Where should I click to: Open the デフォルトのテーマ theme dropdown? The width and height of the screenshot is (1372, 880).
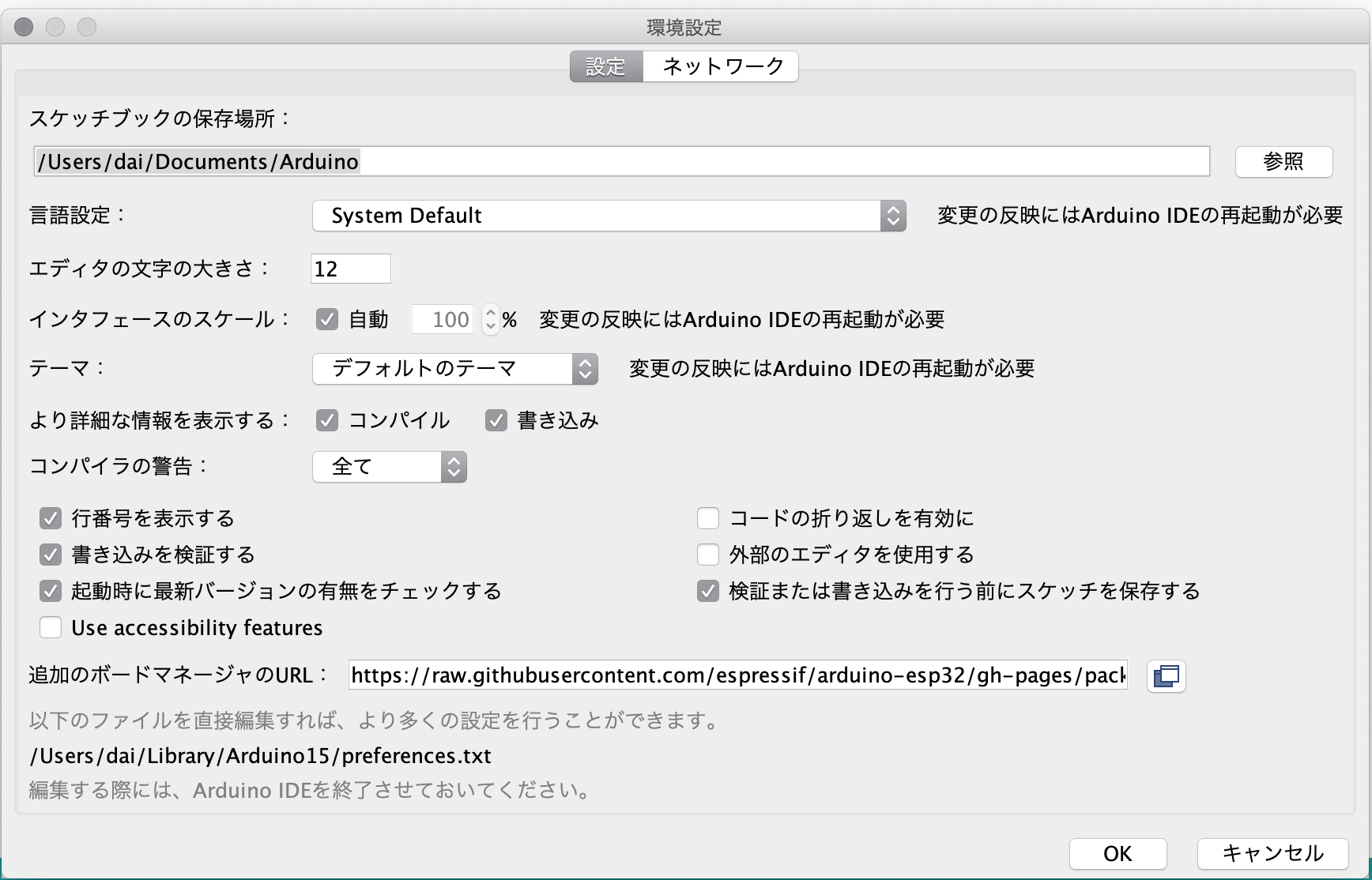pos(455,369)
